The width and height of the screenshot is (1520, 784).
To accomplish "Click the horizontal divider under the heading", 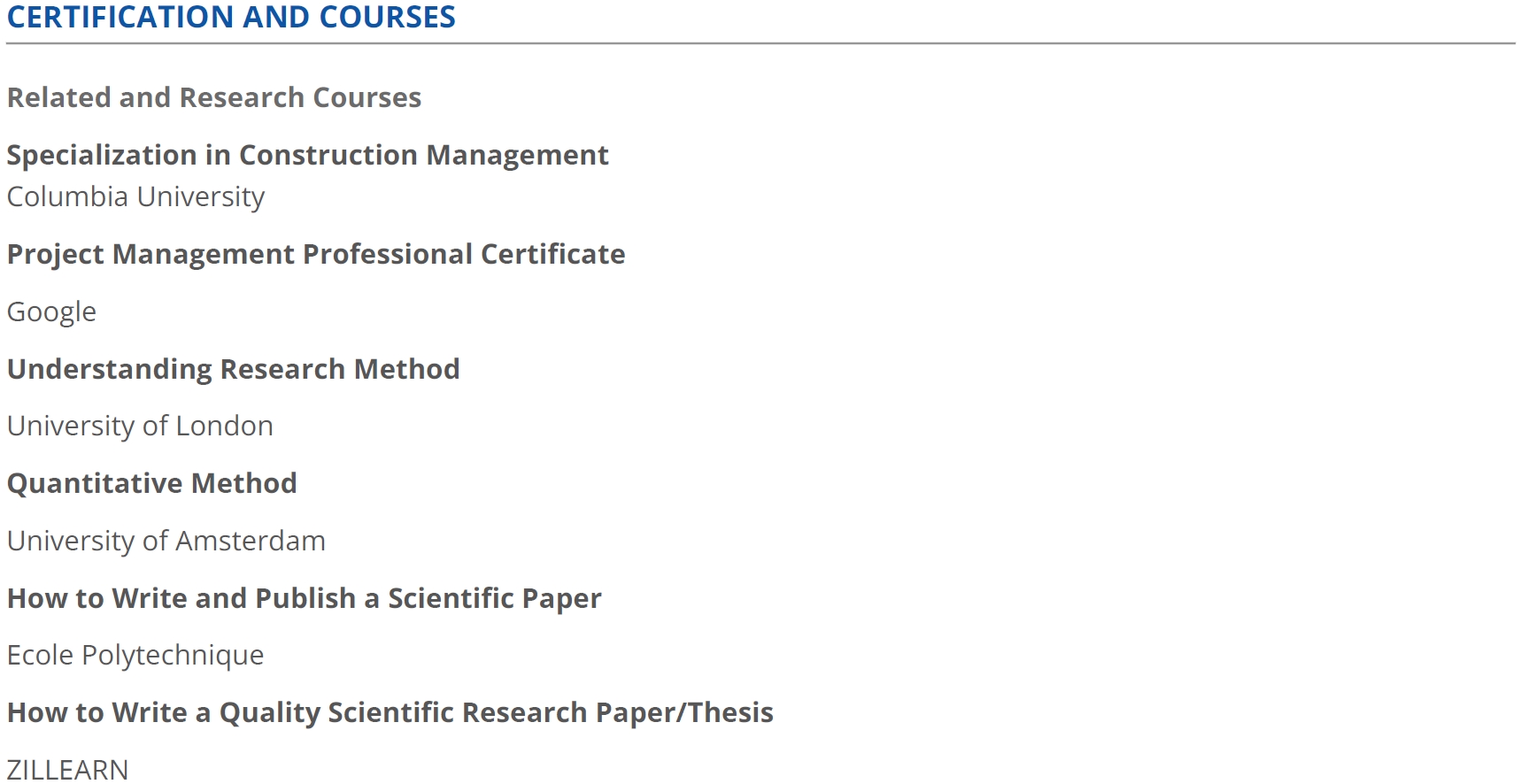I will [x=760, y=42].
